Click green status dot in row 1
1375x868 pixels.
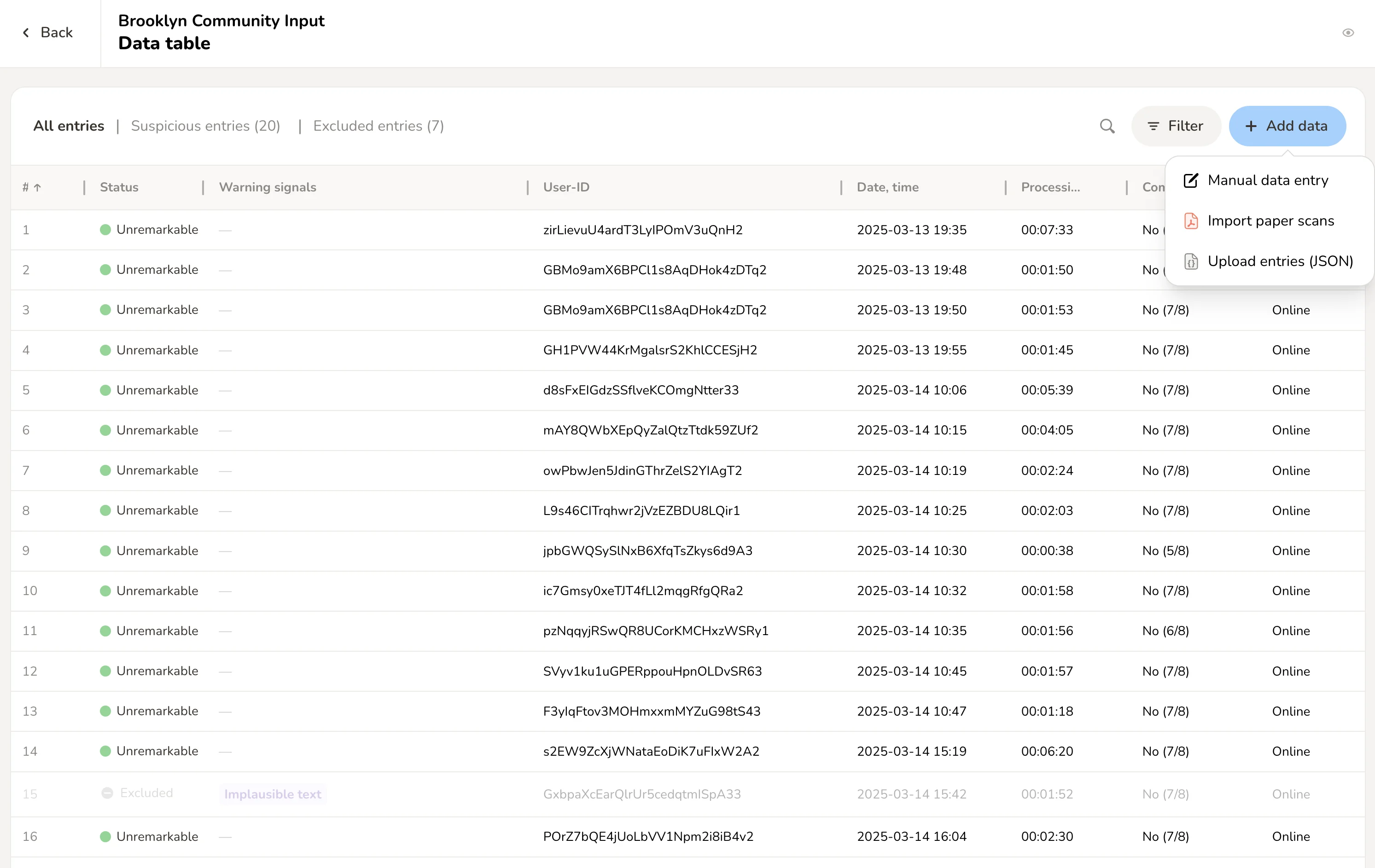tap(105, 230)
